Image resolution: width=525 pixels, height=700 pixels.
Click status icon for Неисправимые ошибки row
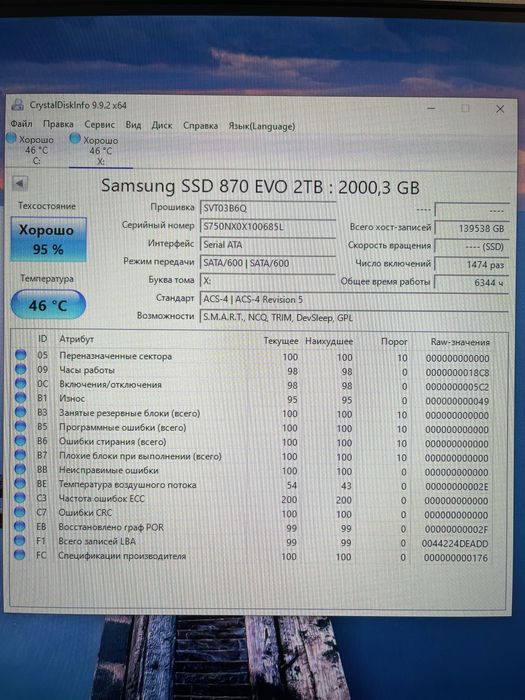coord(20,469)
